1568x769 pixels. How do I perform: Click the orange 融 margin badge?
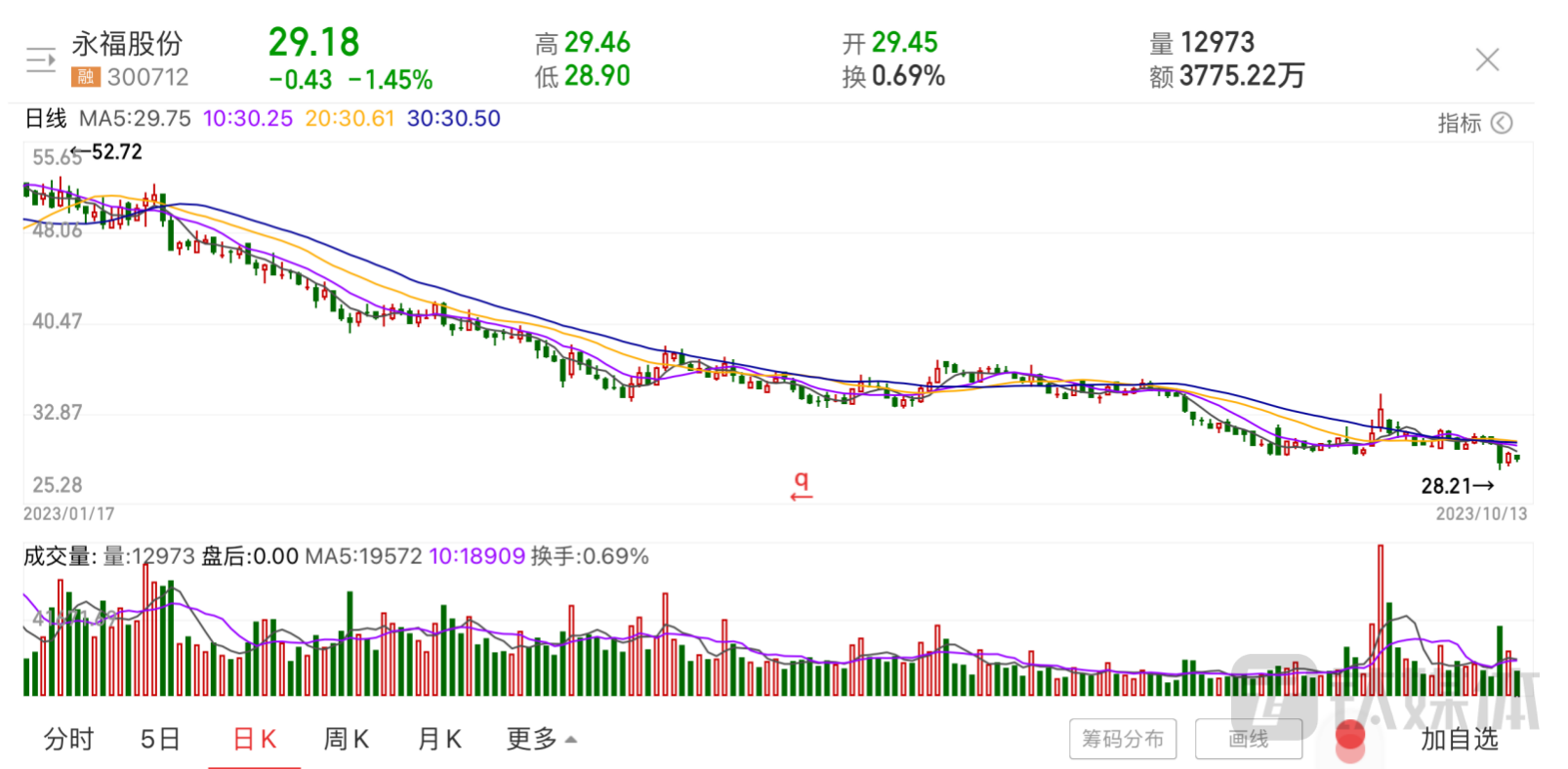pyautogui.click(x=86, y=77)
